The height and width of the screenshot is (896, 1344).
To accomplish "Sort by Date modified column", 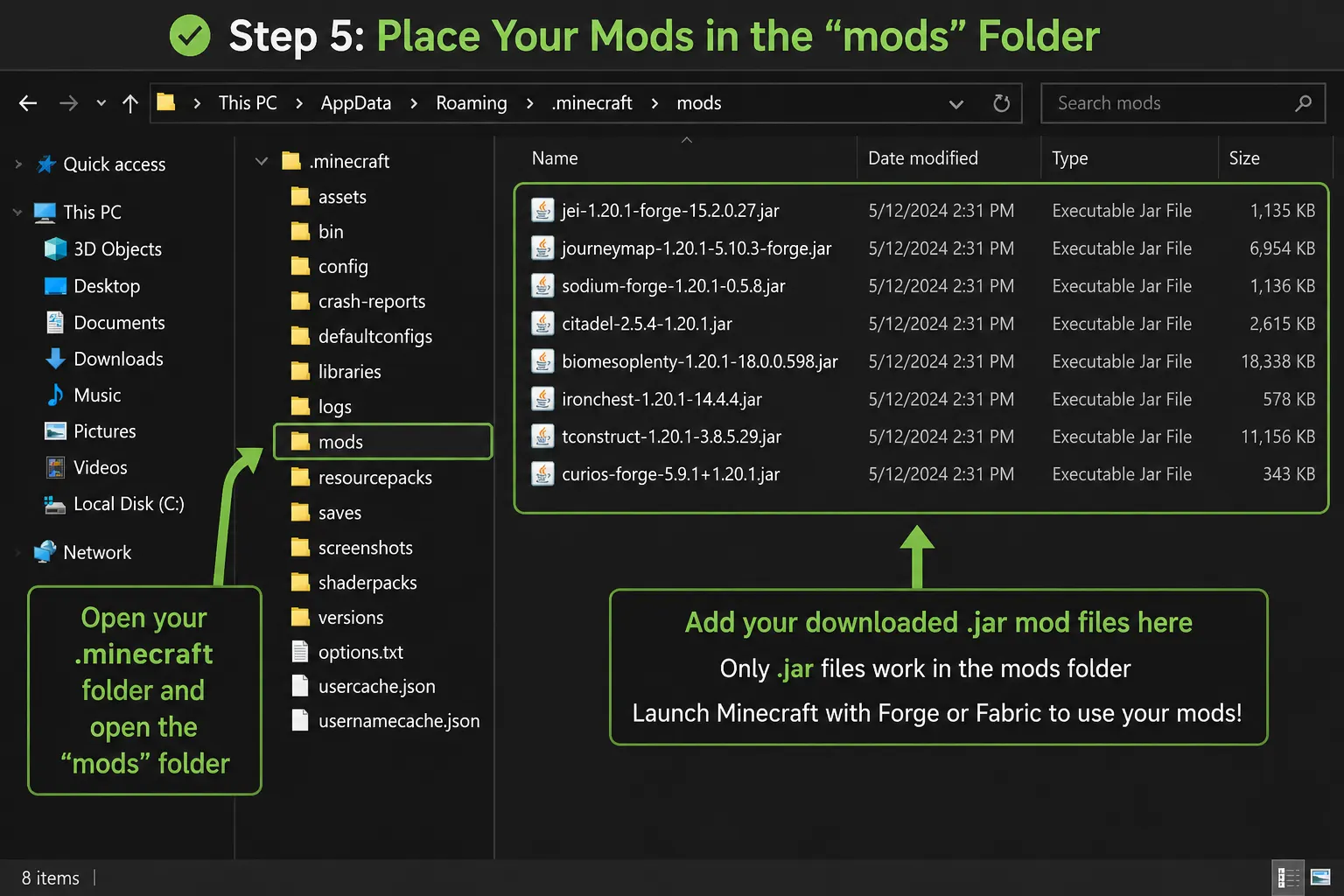I will coord(923,158).
